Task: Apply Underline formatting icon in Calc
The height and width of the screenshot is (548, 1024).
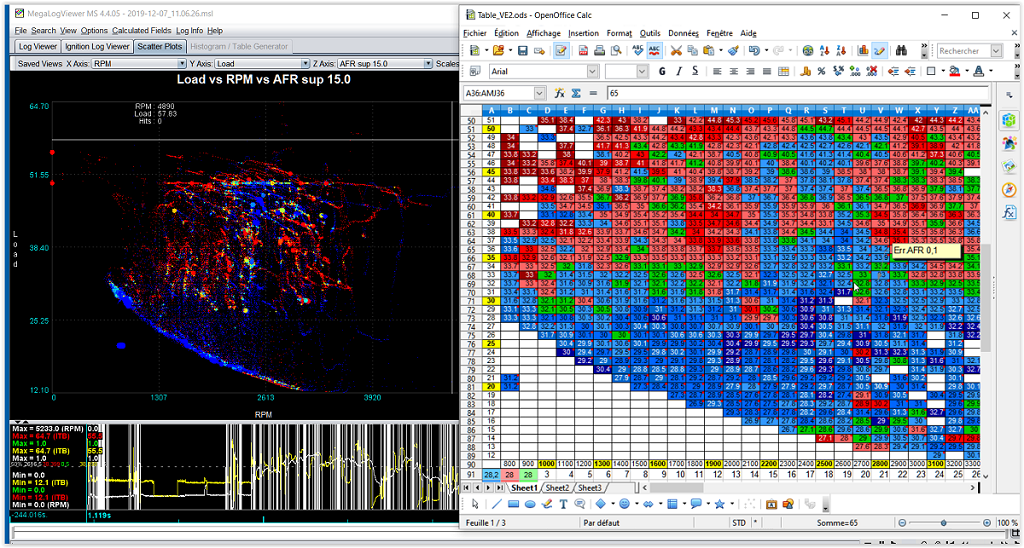Action: pyautogui.click(x=696, y=71)
